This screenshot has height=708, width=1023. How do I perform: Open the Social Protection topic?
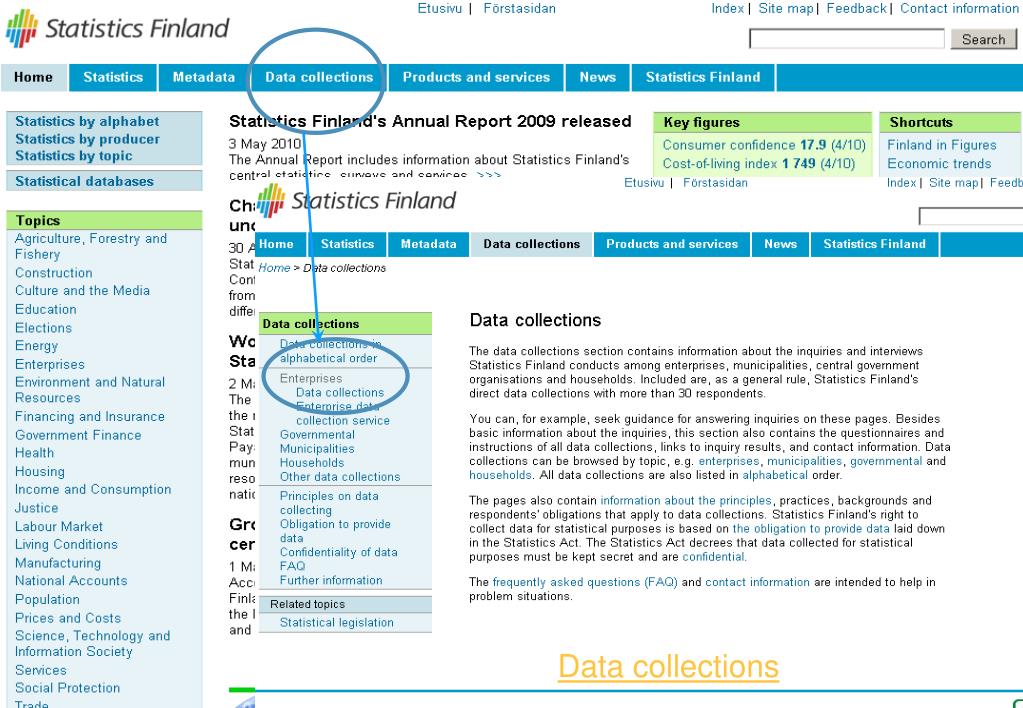click(x=67, y=688)
